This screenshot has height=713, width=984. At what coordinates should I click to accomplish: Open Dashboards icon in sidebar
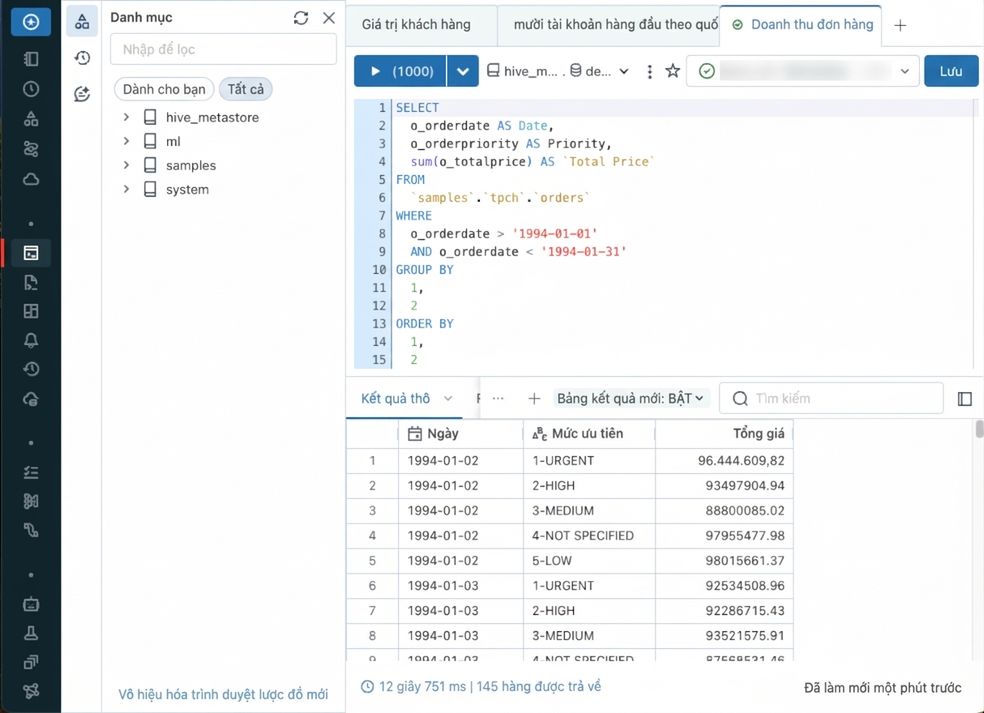[31, 311]
